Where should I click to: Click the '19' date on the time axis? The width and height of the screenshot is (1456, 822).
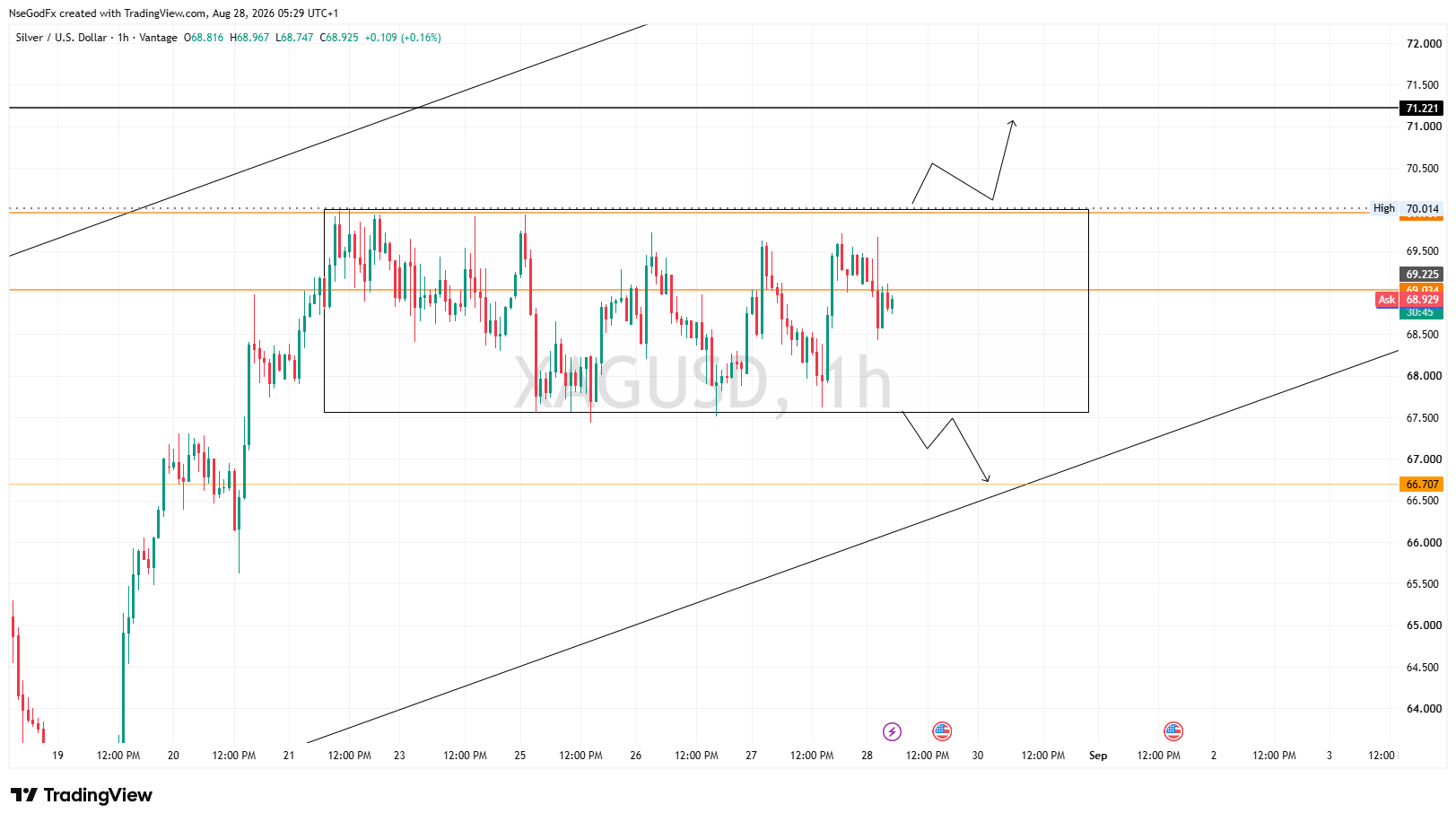[x=58, y=756]
